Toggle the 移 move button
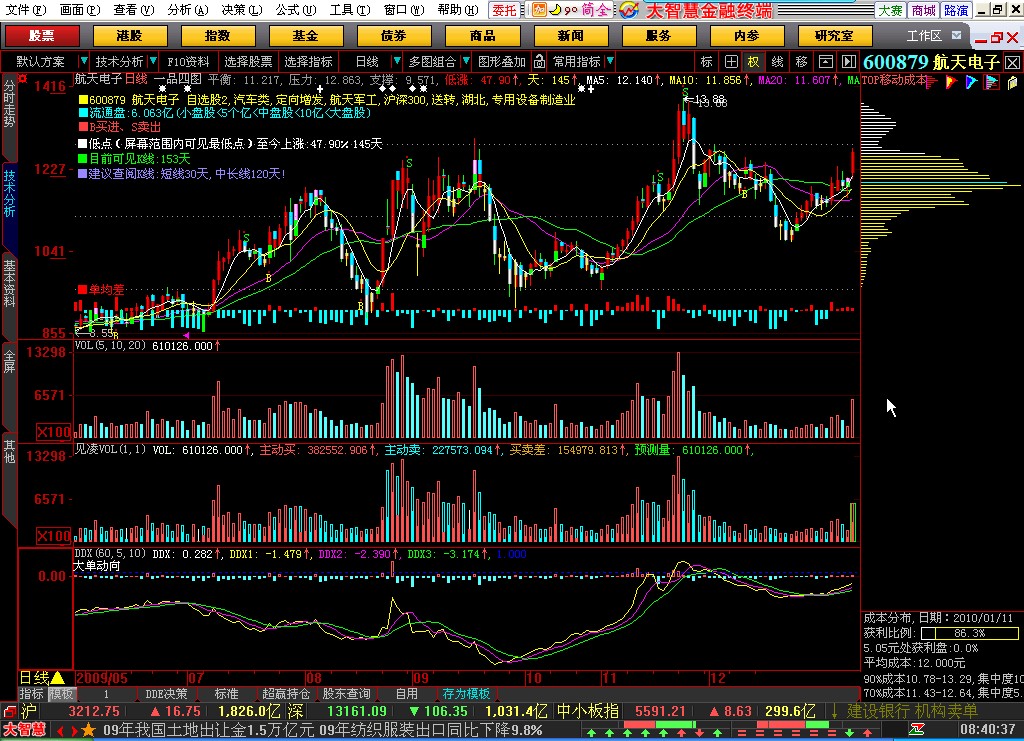 click(x=801, y=61)
